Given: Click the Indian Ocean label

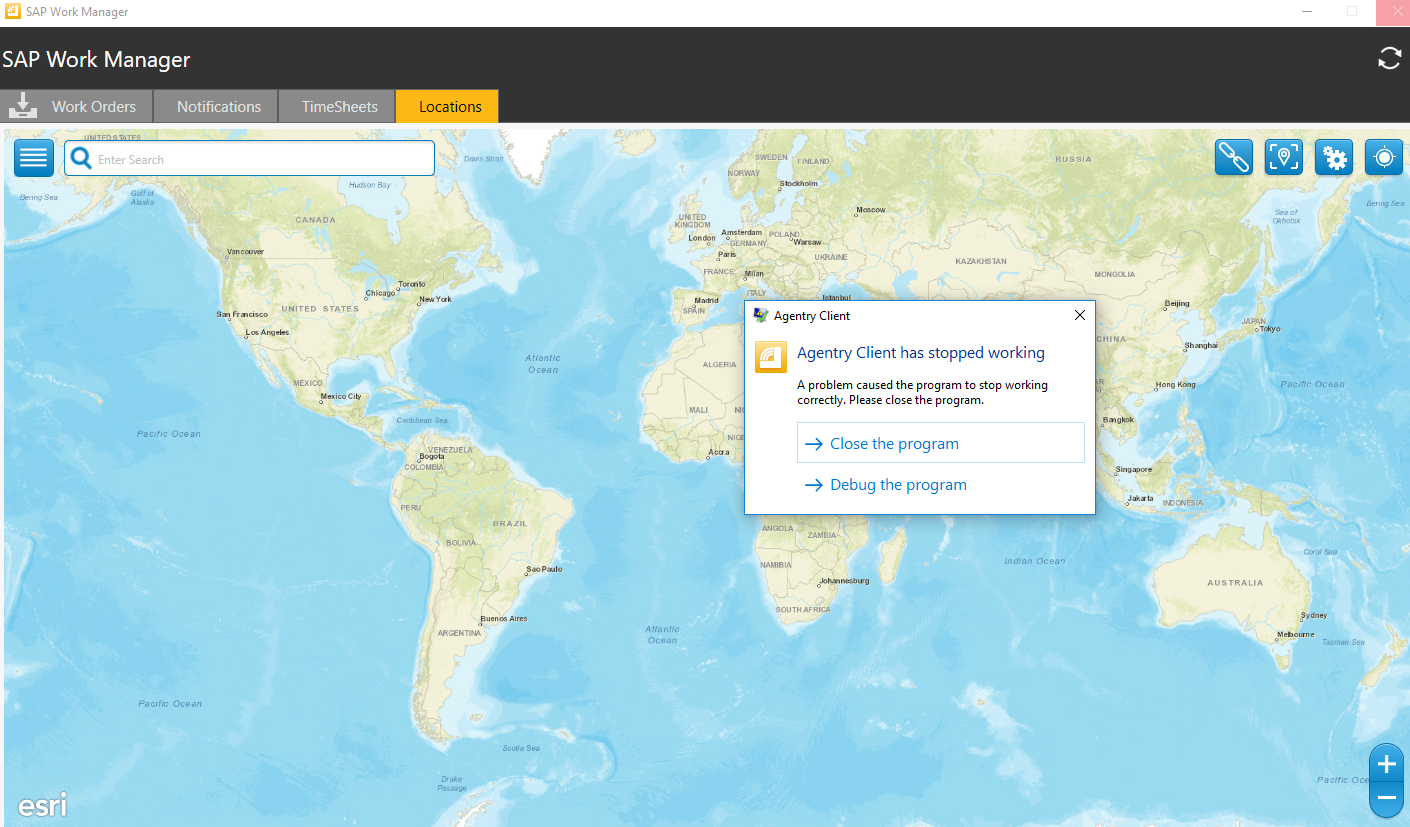Looking at the screenshot, I should coord(1035,561).
